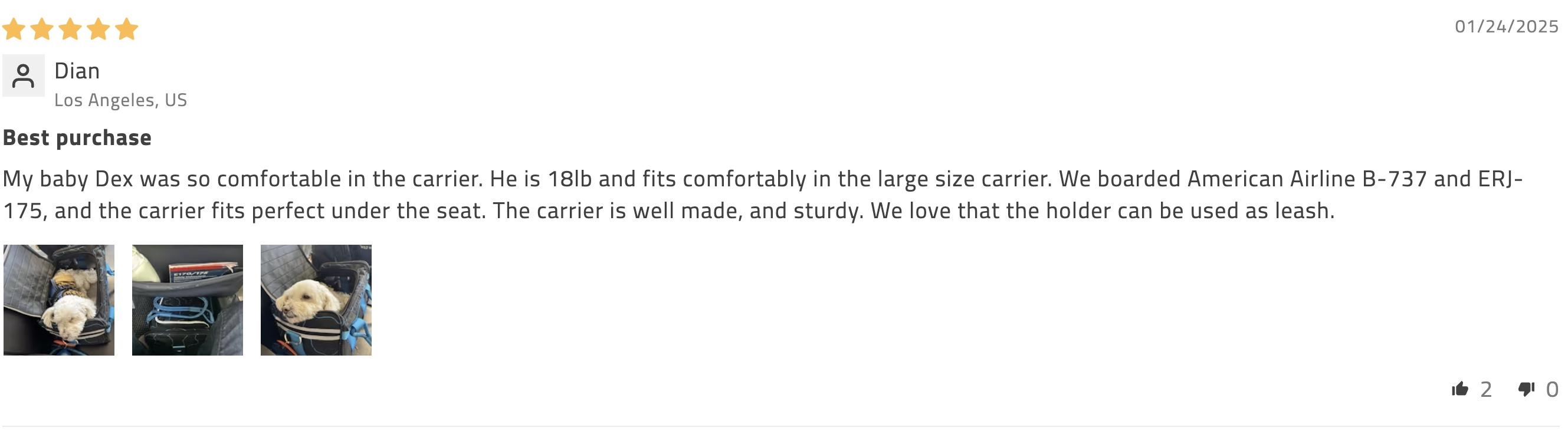
Task: Click the review text about baby Dex
Action: pos(763,195)
